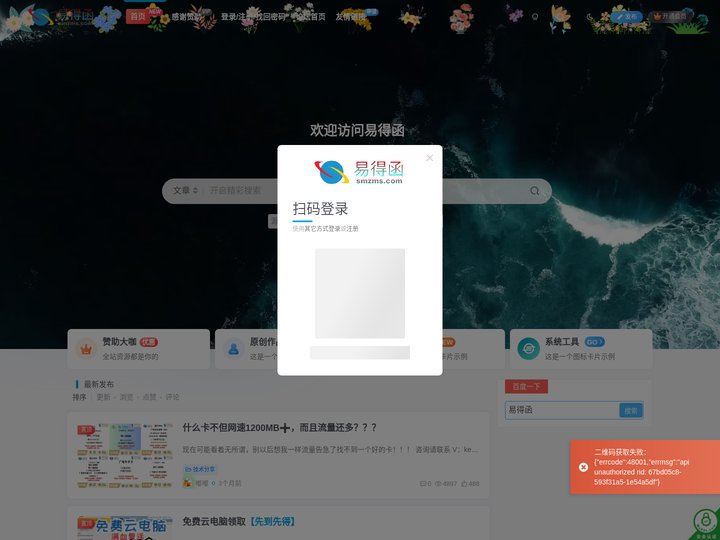Click the QR code placeholder in dialog

[x=360, y=293]
